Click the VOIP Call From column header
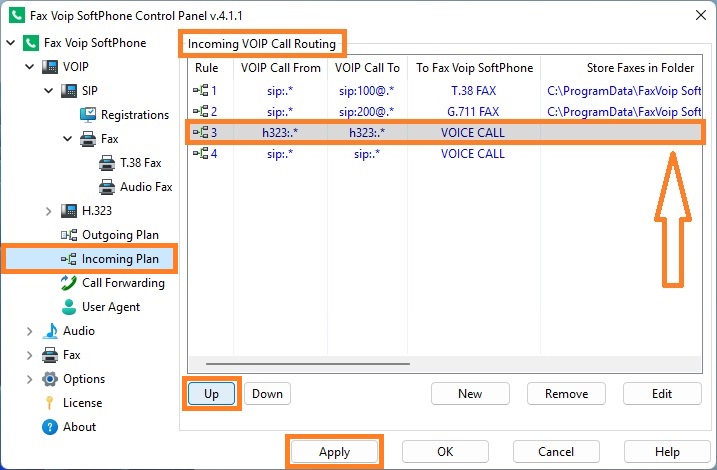This screenshot has width=717, height=470. pos(281,68)
